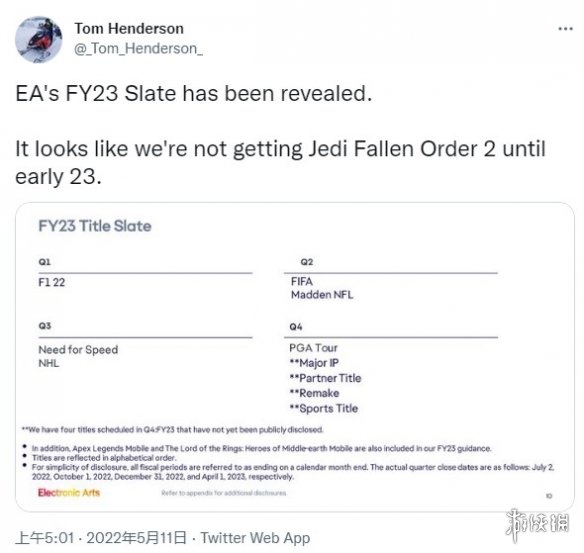Click the PGA Tour entry under Q4

(x=313, y=348)
